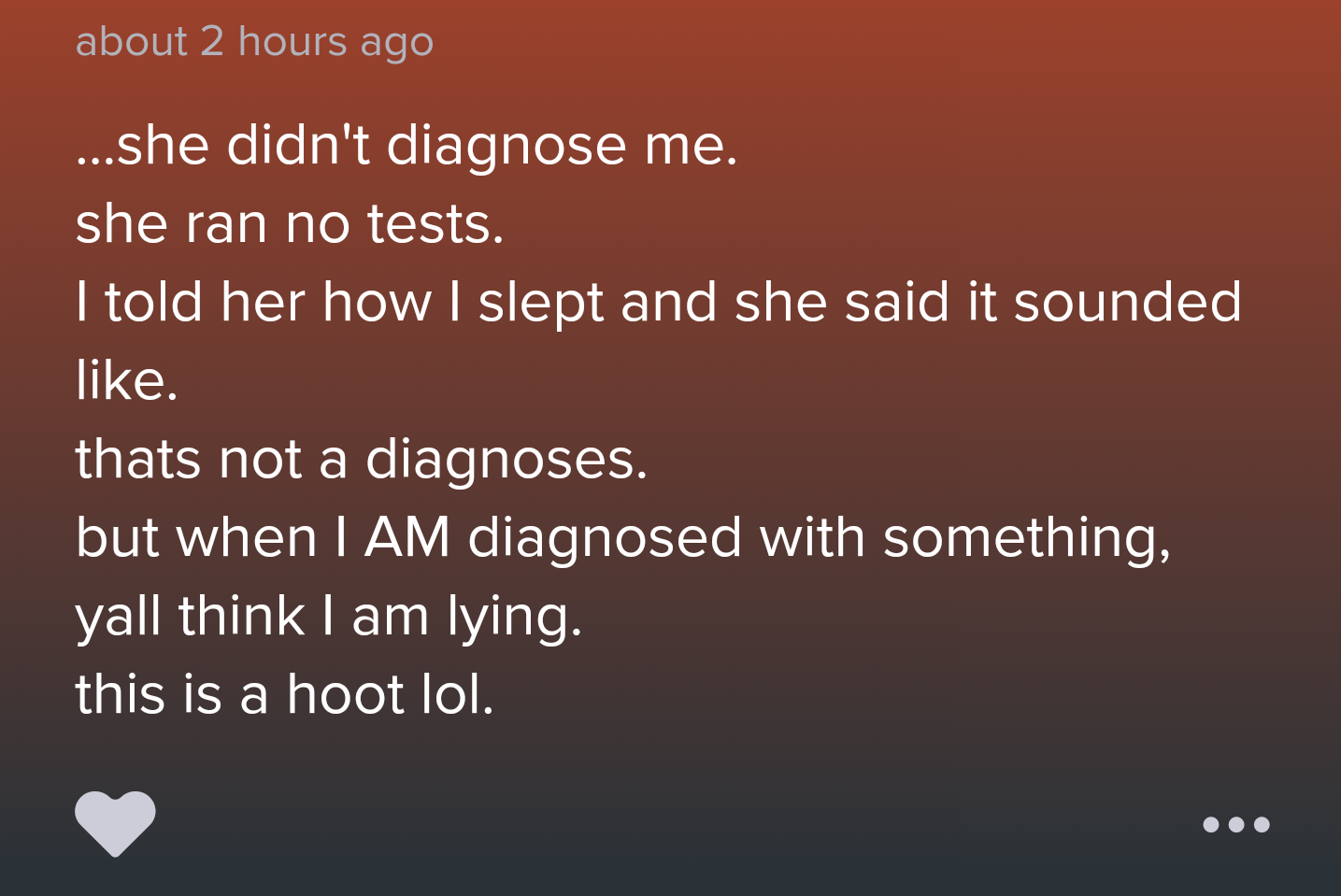Select the line 'but when I AM diagnosed'
The image size is (1341, 896).
pos(622,539)
